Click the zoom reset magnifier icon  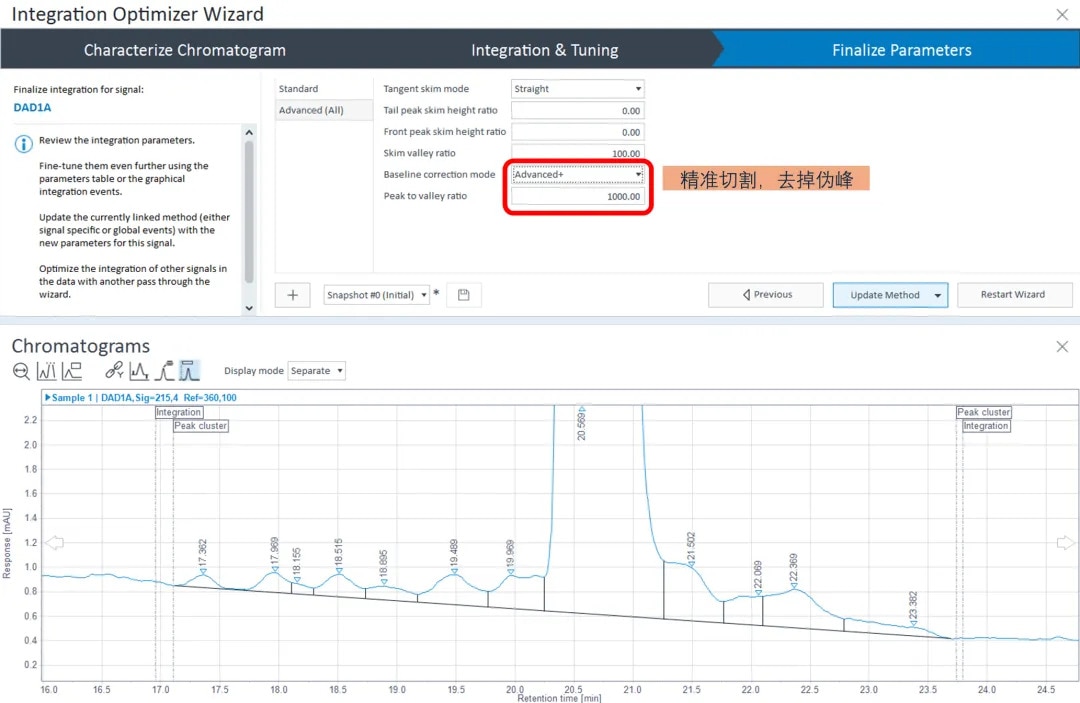click(21, 371)
